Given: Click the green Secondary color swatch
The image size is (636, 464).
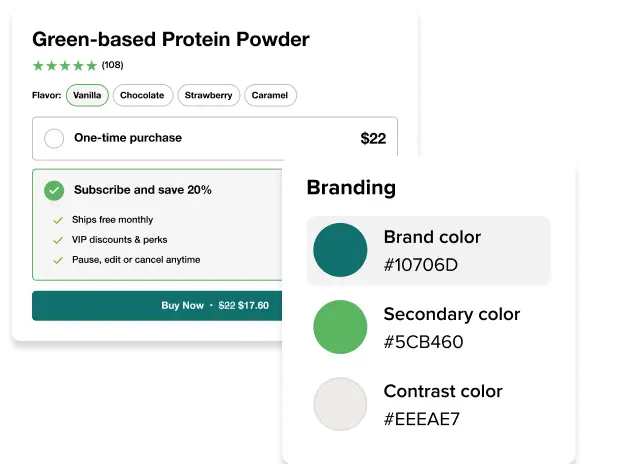Looking at the screenshot, I should pos(341,327).
